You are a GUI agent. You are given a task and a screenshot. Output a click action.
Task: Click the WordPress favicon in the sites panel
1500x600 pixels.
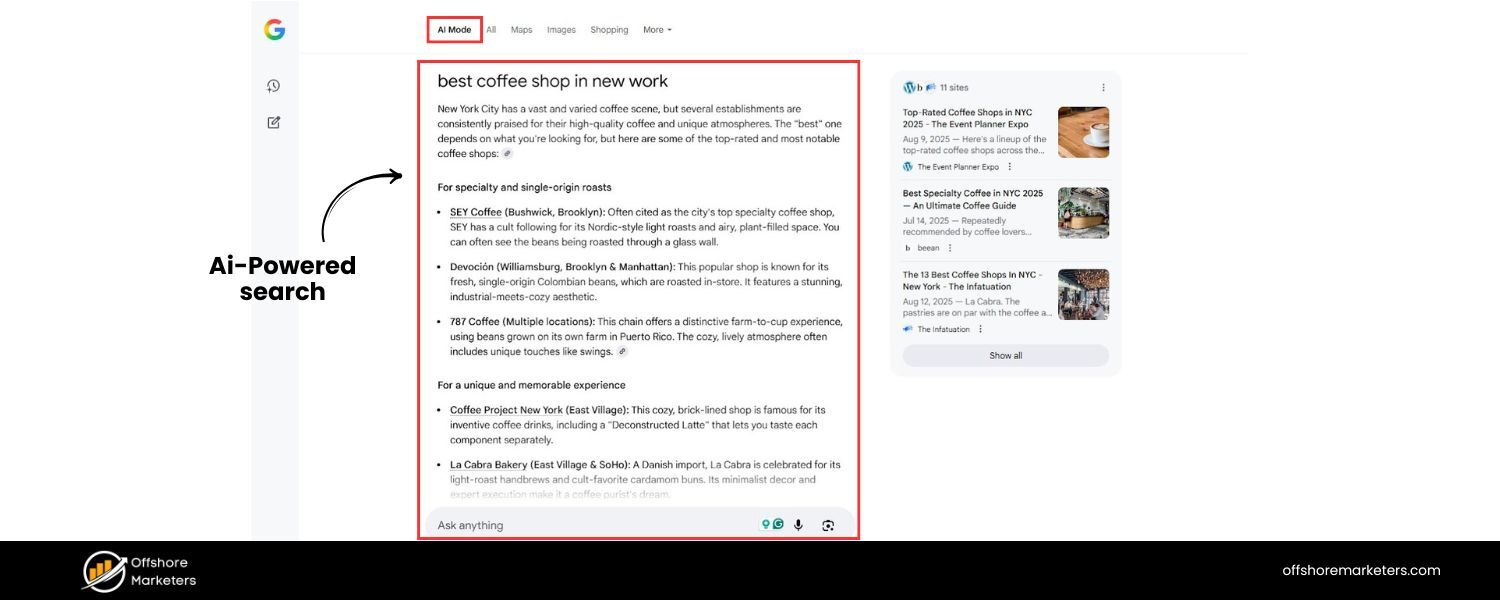point(909,88)
